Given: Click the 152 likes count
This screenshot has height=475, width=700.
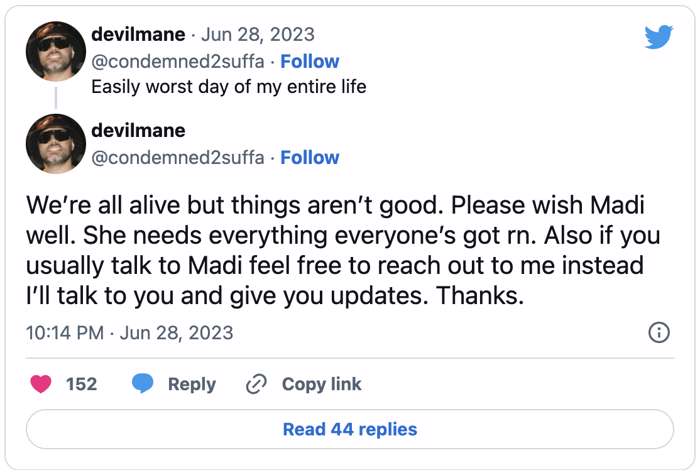Looking at the screenshot, I should (x=82, y=384).
